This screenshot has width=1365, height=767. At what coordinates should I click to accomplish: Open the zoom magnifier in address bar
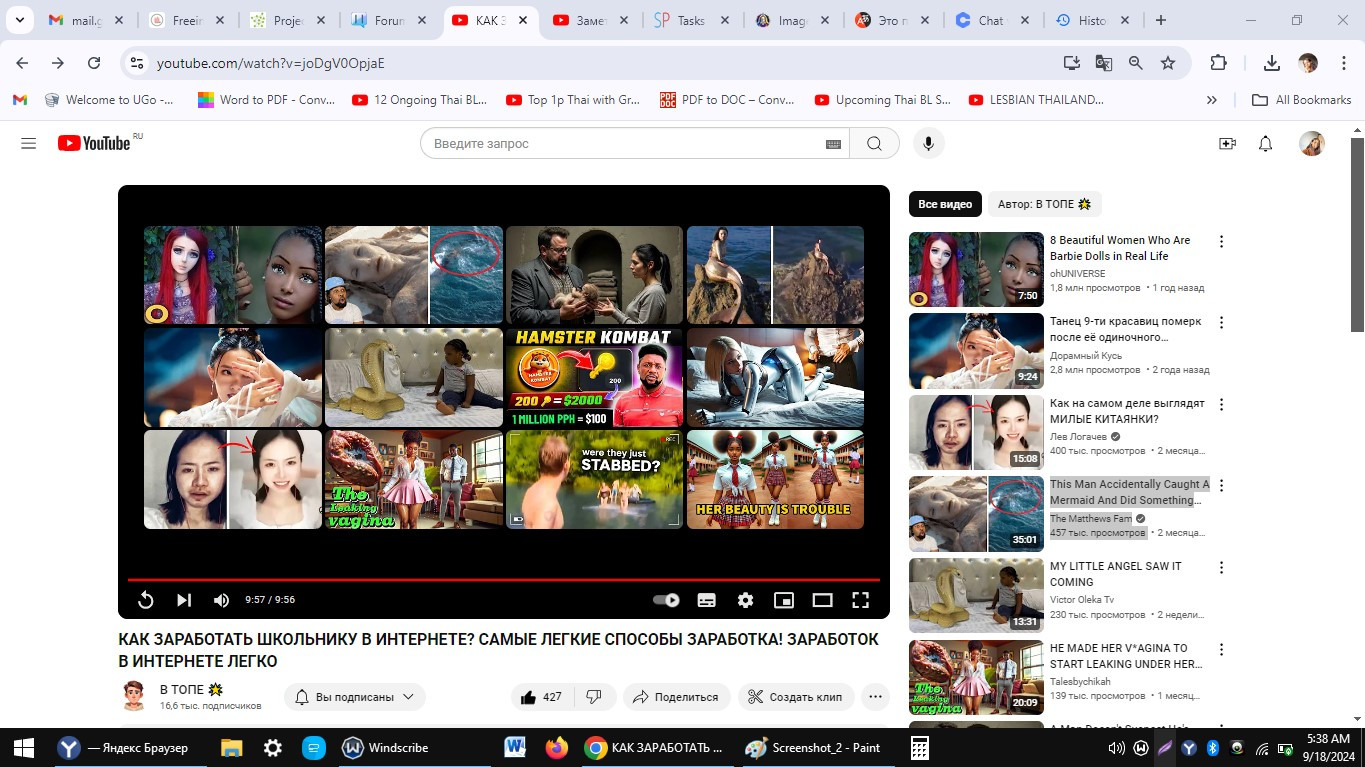click(x=1136, y=63)
